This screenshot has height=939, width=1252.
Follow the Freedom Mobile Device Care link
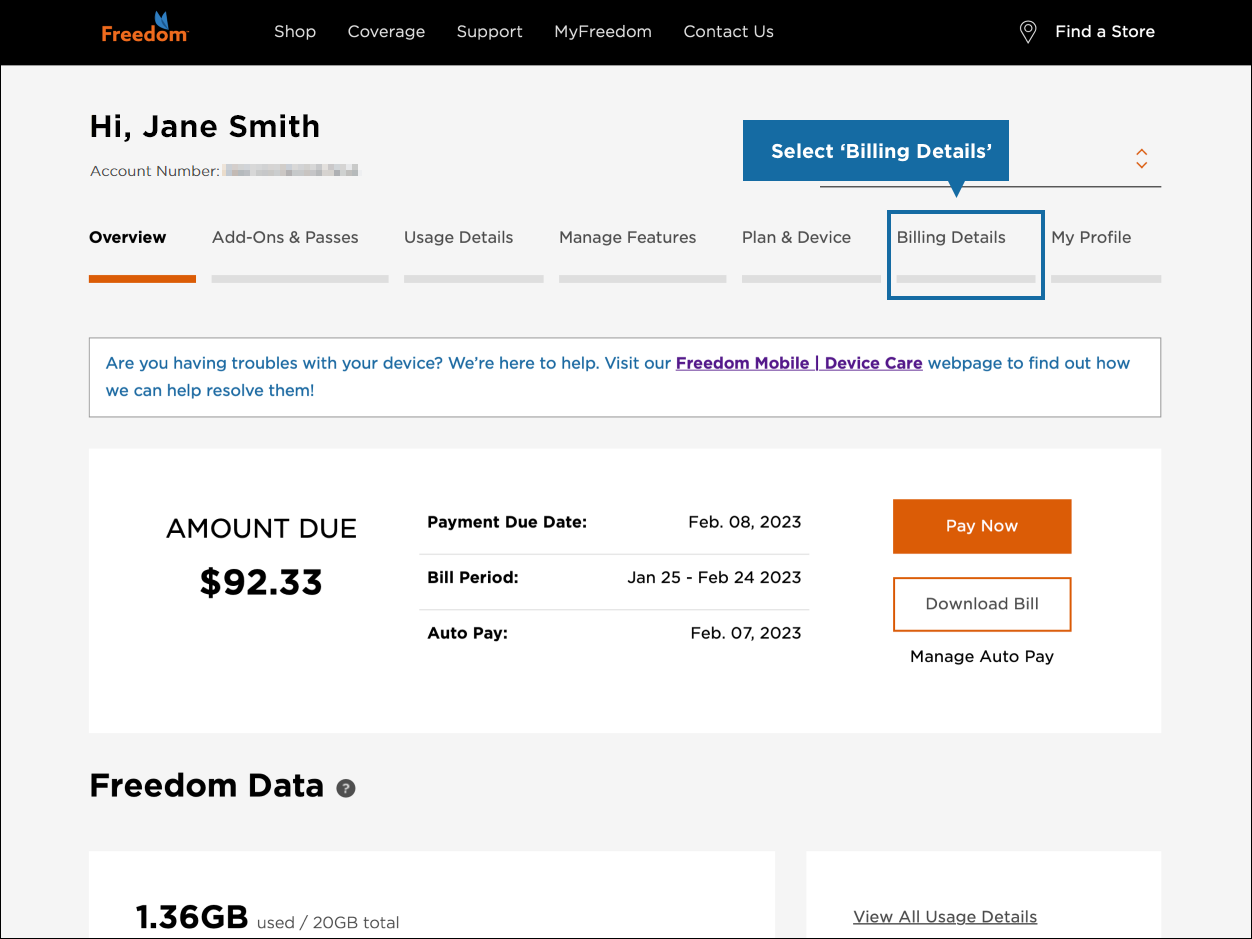click(x=798, y=363)
